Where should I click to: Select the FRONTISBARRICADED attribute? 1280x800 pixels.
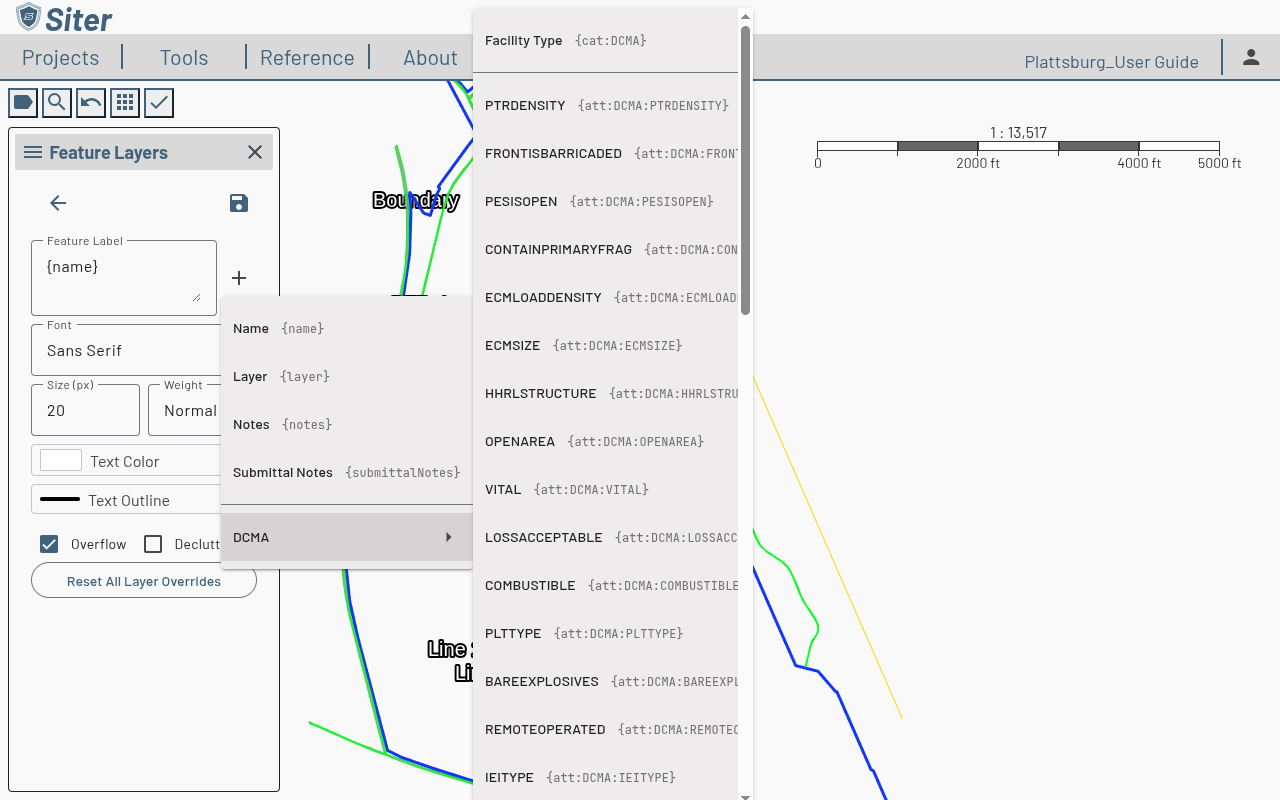[x=605, y=153]
